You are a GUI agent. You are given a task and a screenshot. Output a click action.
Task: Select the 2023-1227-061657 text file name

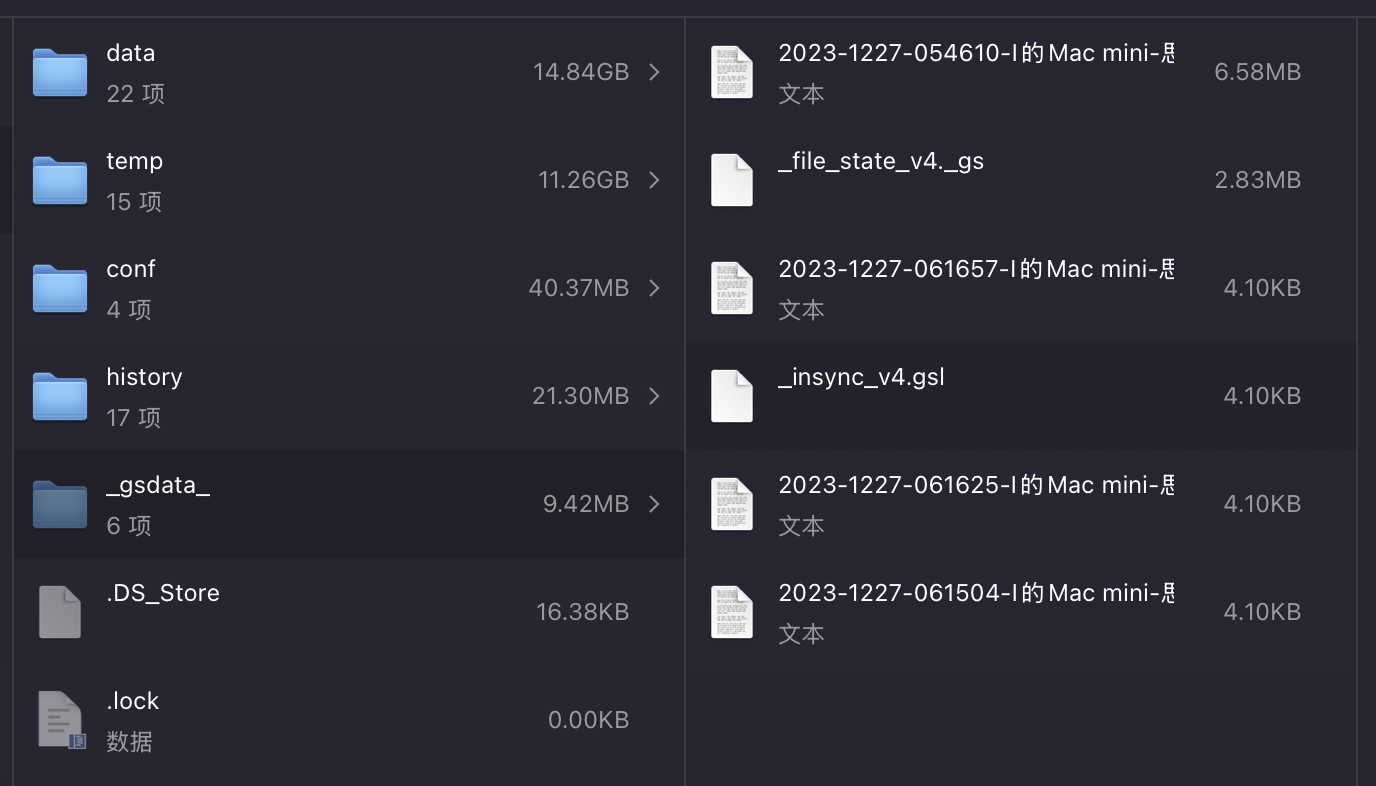pos(975,269)
